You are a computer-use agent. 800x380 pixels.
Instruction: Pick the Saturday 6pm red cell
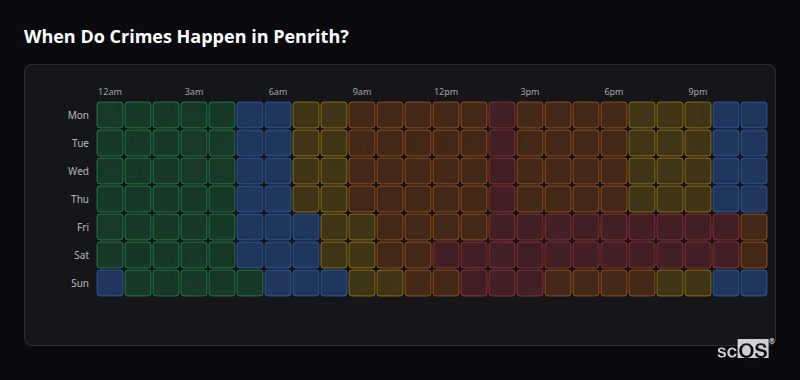pyautogui.click(x=614, y=255)
